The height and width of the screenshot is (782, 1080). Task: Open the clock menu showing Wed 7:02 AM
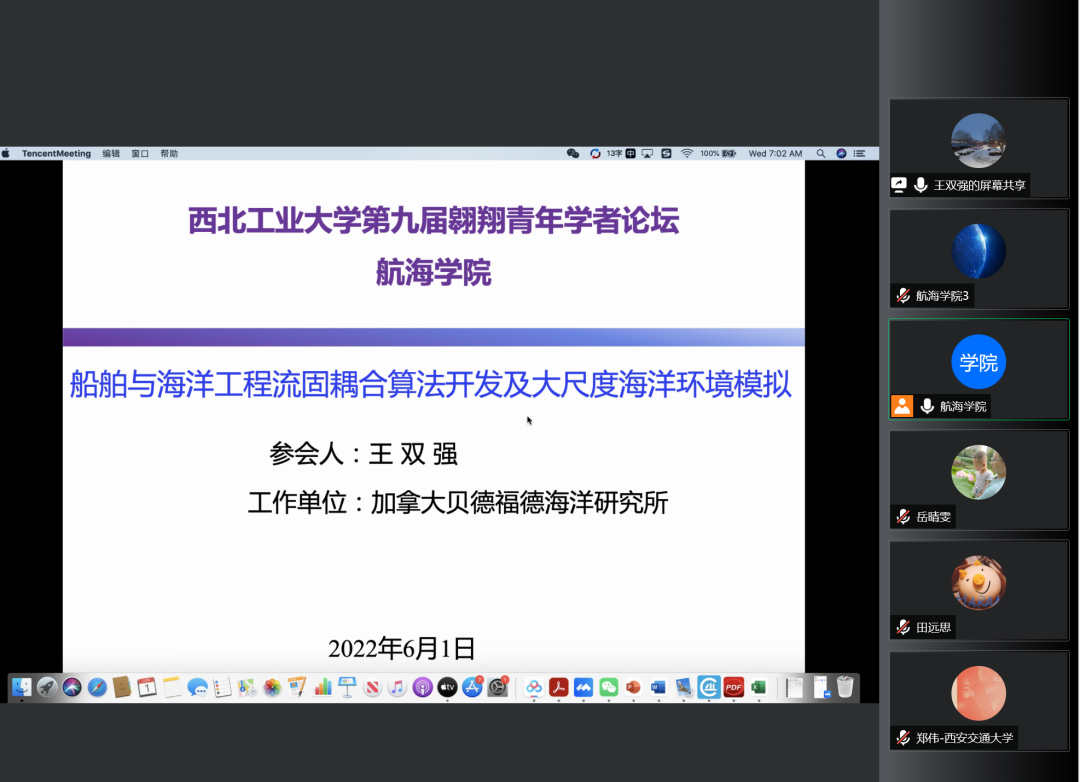(x=775, y=153)
